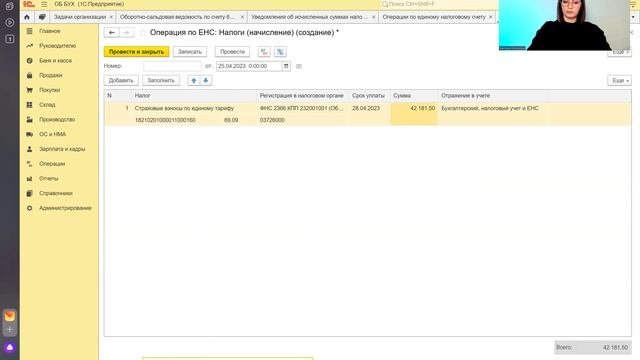Open Банк и касса section
Screen dimensions: 640x360
point(55,60)
